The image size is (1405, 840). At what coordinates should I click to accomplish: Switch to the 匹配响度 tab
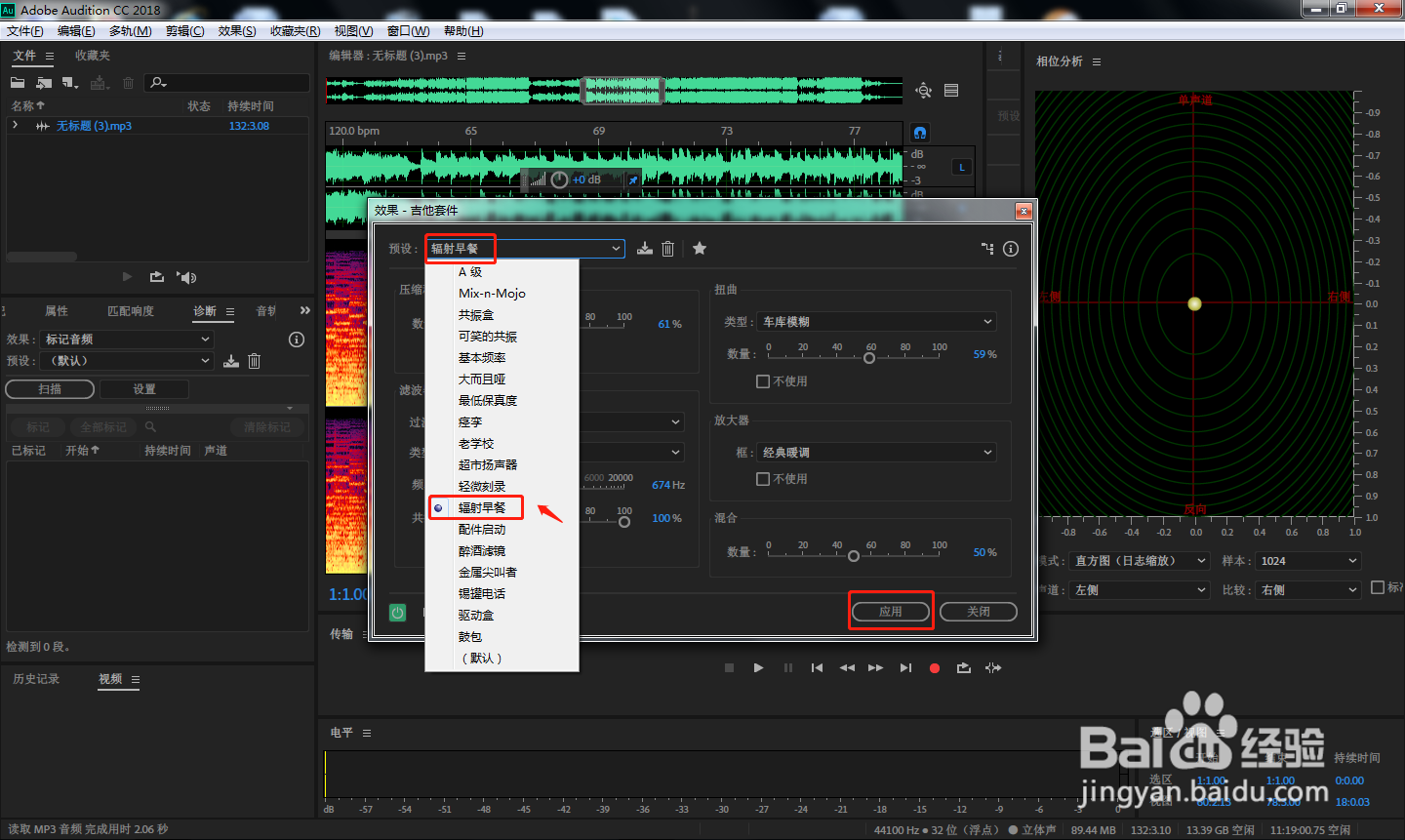(x=131, y=311)
